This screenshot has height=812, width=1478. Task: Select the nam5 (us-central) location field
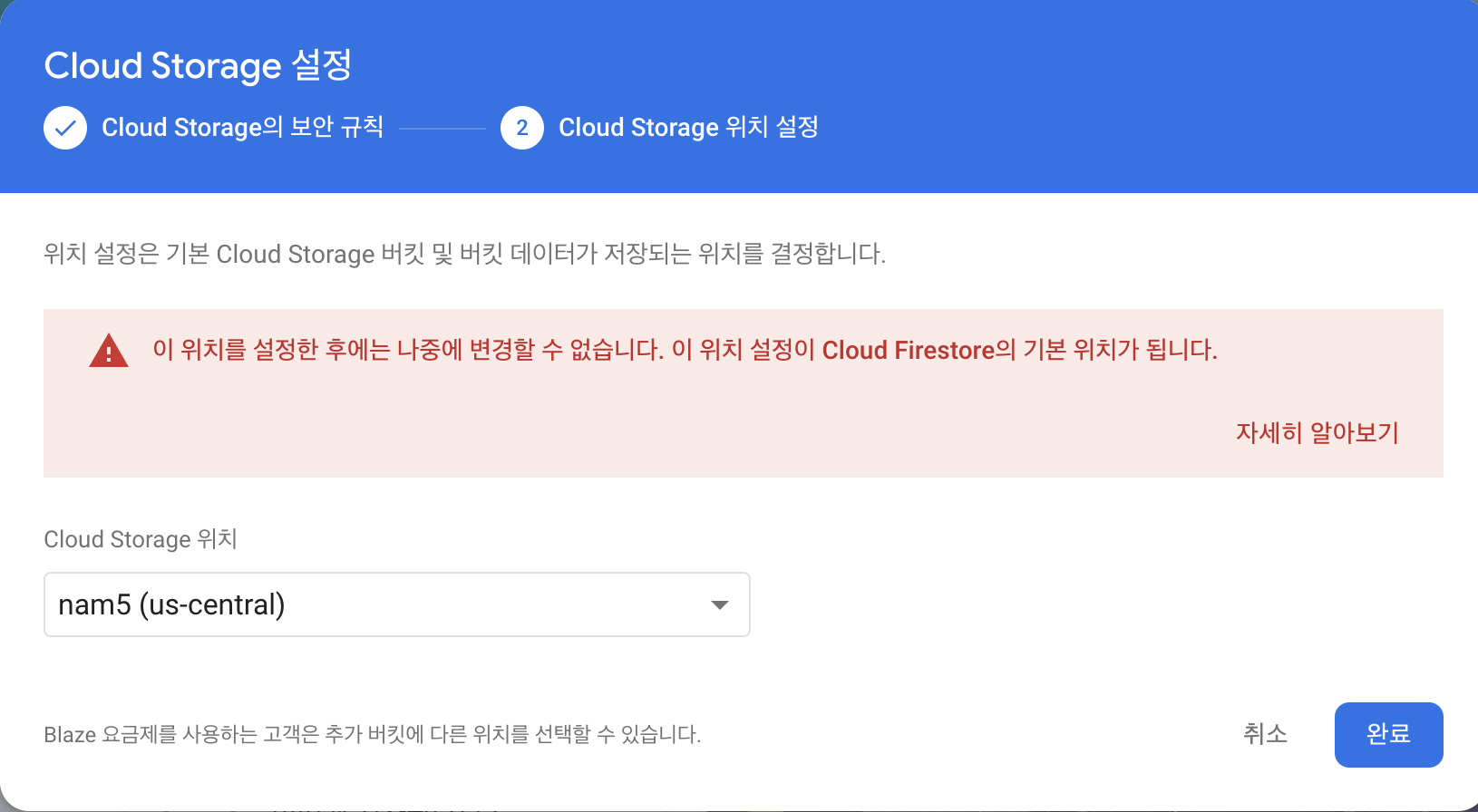pyautogui.click(x=397, y=604)
